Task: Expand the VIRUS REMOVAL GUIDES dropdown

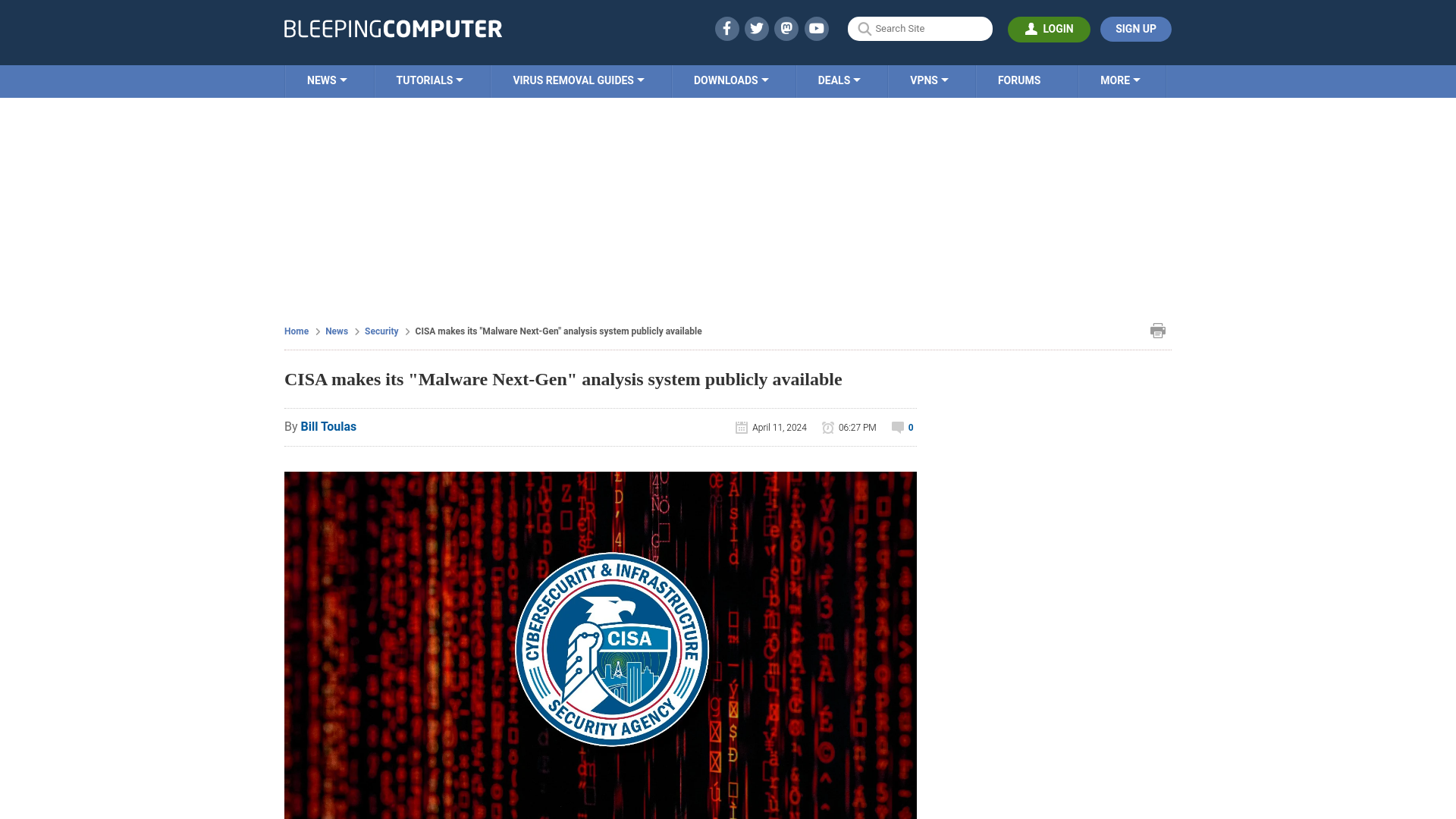Action: tap(578, 80)
